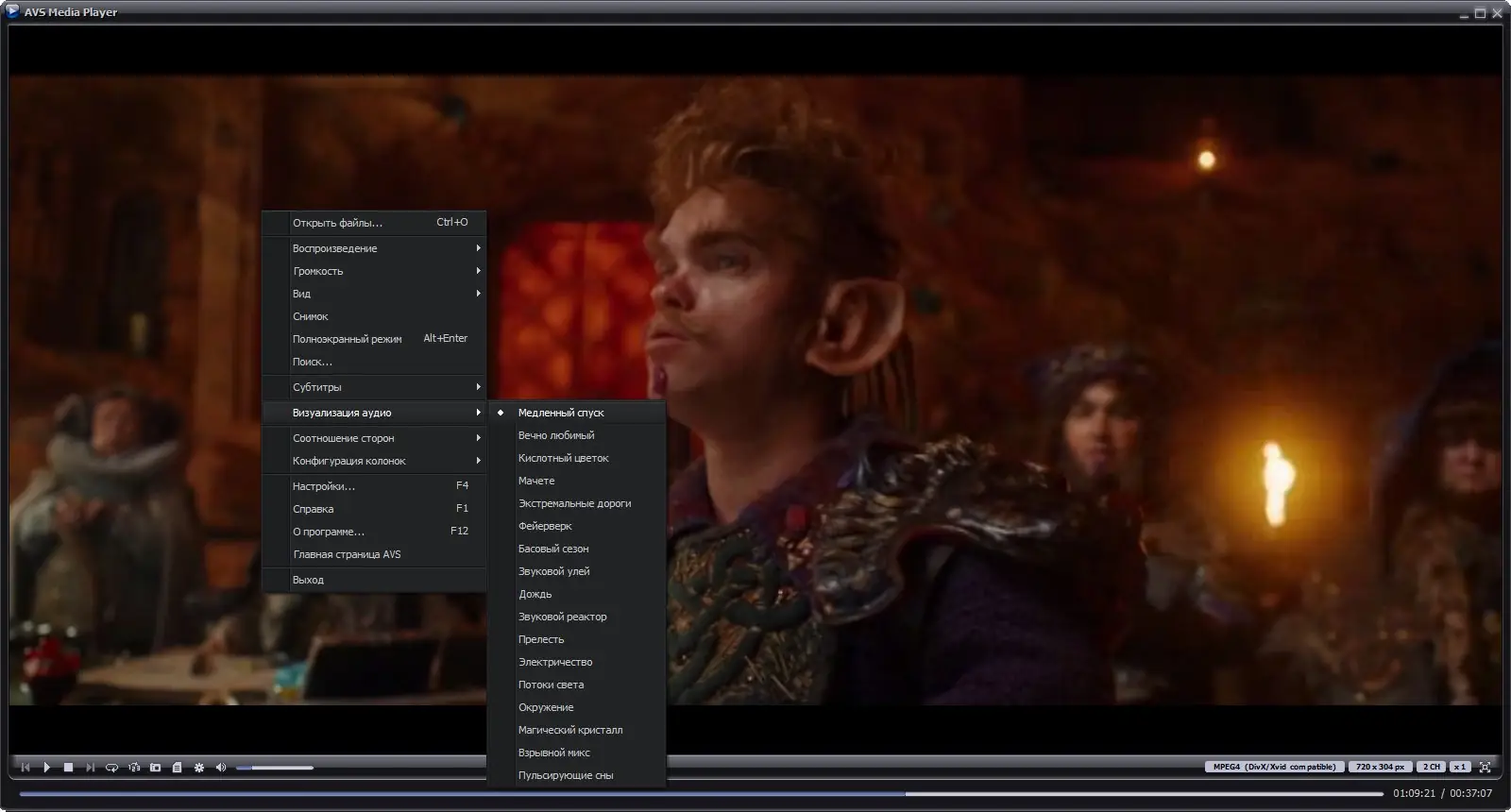The image size is (1511, 812).
Task: Select the Пульсирующие сны visualization
Action: click(577, 775)
